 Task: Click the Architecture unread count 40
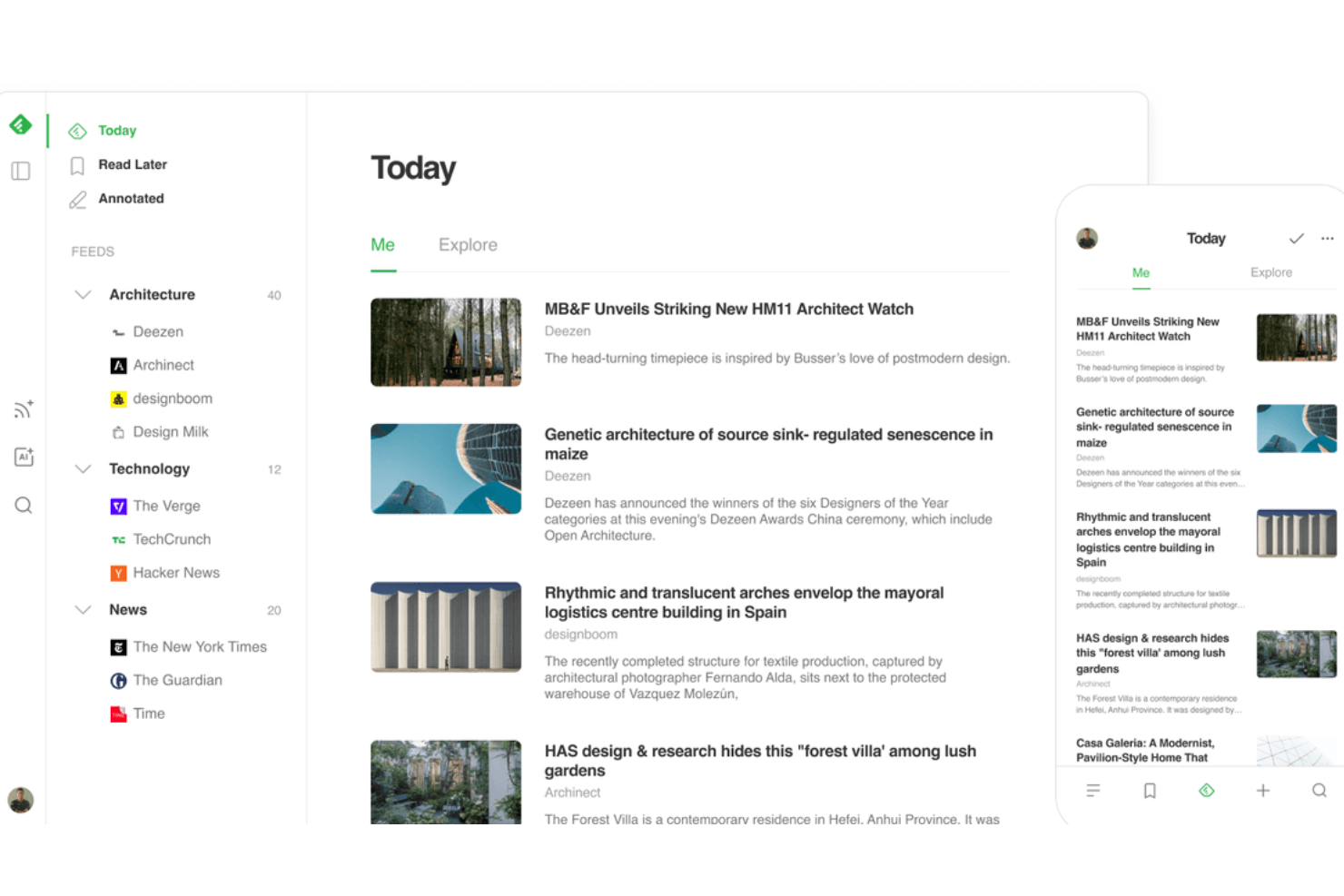[x=274, y=296]
